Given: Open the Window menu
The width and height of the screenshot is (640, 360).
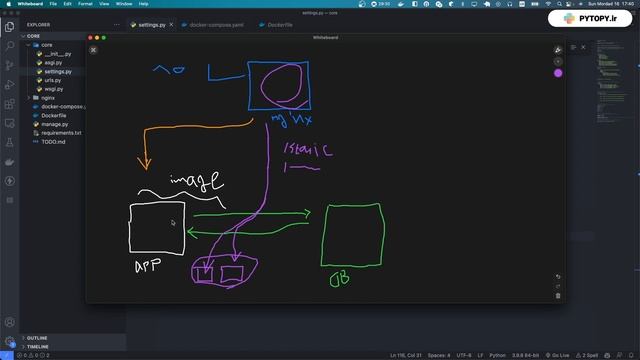Looking at the screenshot, I should [124, 4].
